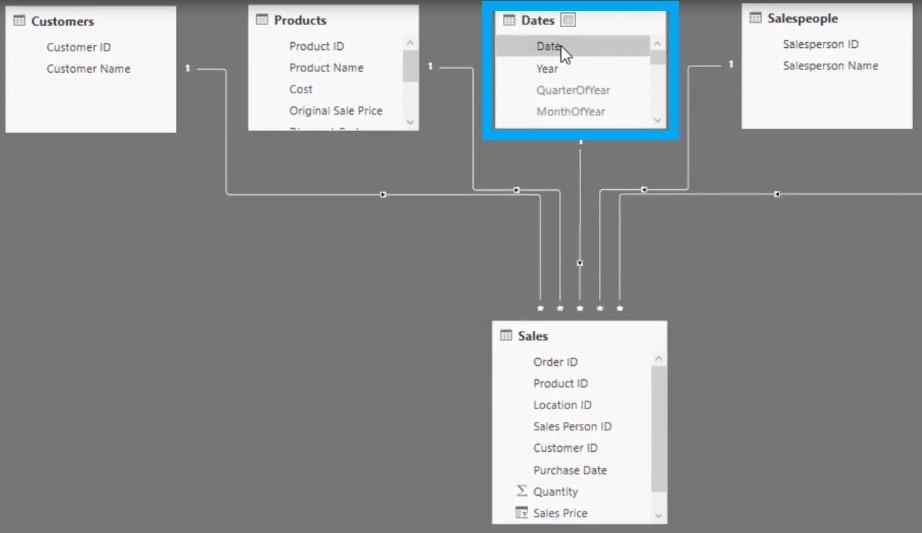Select the Year field in Dates table

[x=547, y=69]
